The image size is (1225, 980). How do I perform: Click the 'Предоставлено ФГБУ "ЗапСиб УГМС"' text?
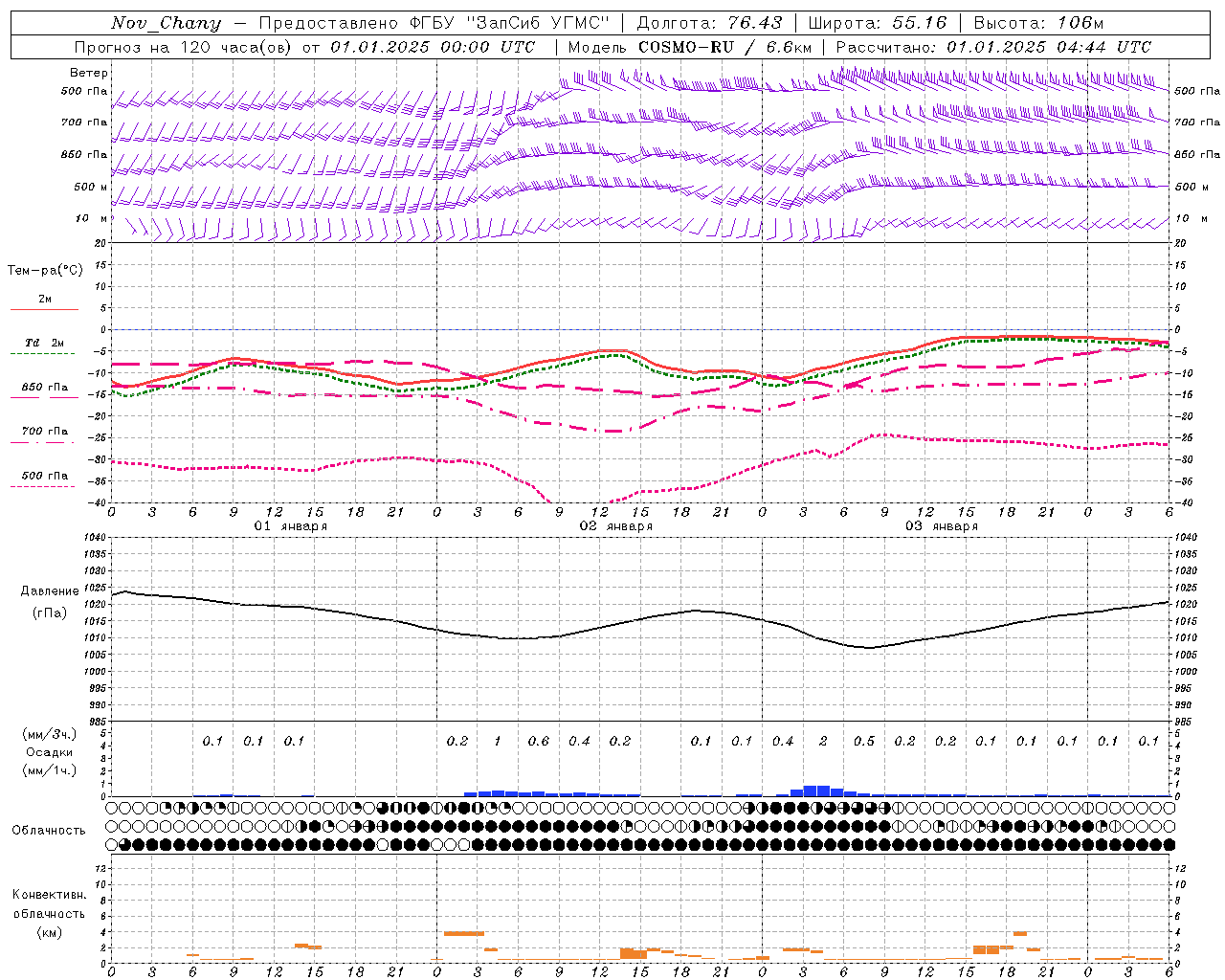click(x=434, y=23)
